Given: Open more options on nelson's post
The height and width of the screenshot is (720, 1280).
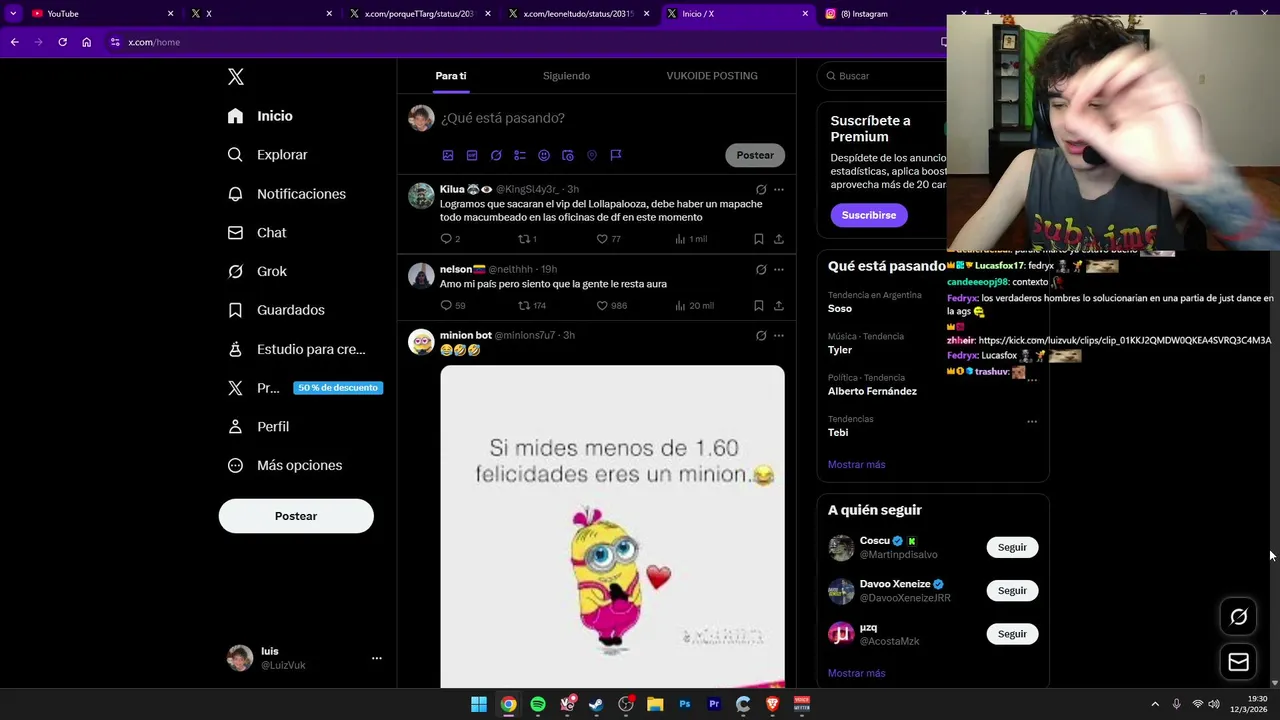Looking at the screenshot, I should [x=779, y=269].
